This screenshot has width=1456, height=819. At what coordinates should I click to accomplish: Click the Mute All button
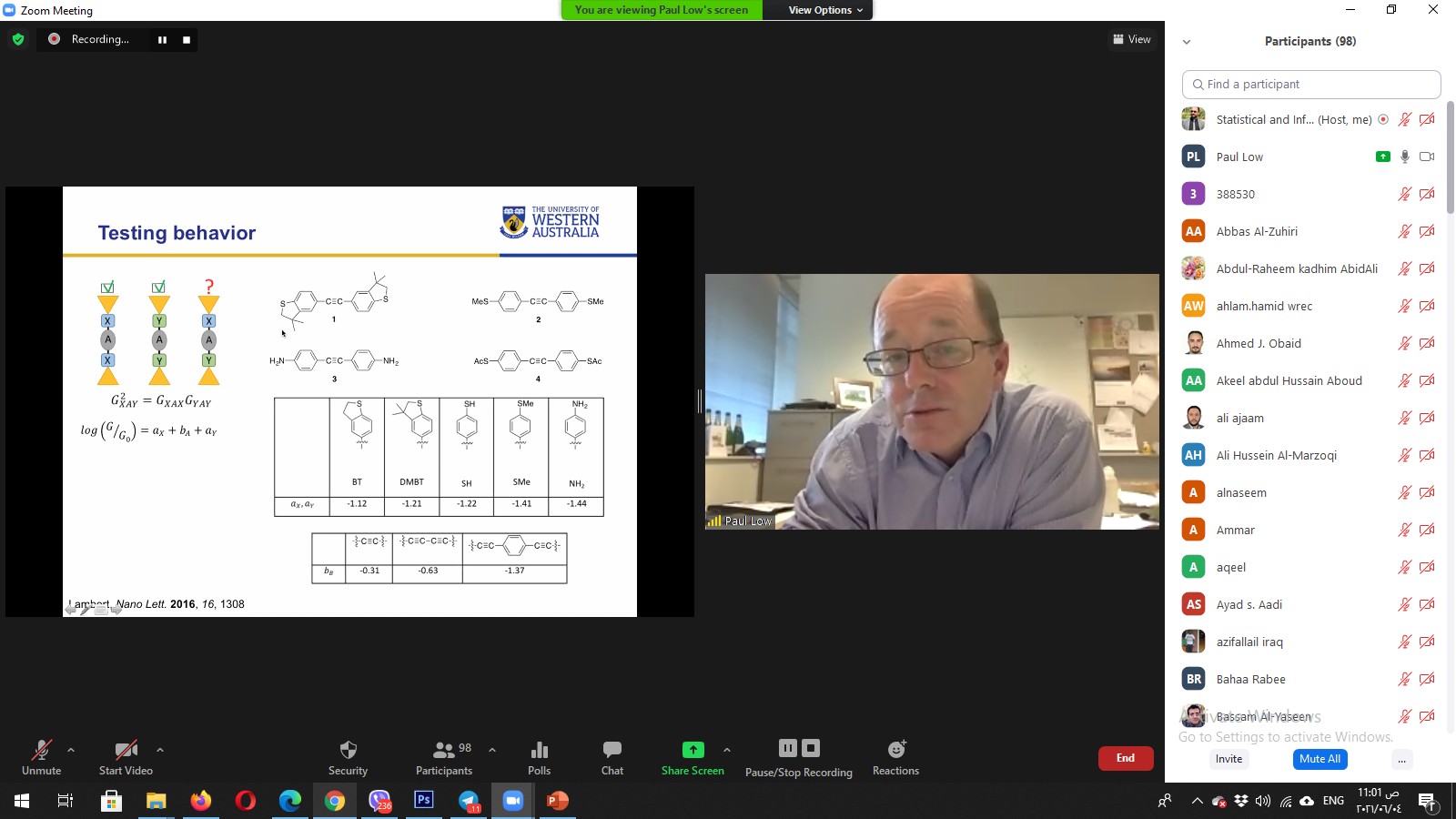tap(1319, 759)
